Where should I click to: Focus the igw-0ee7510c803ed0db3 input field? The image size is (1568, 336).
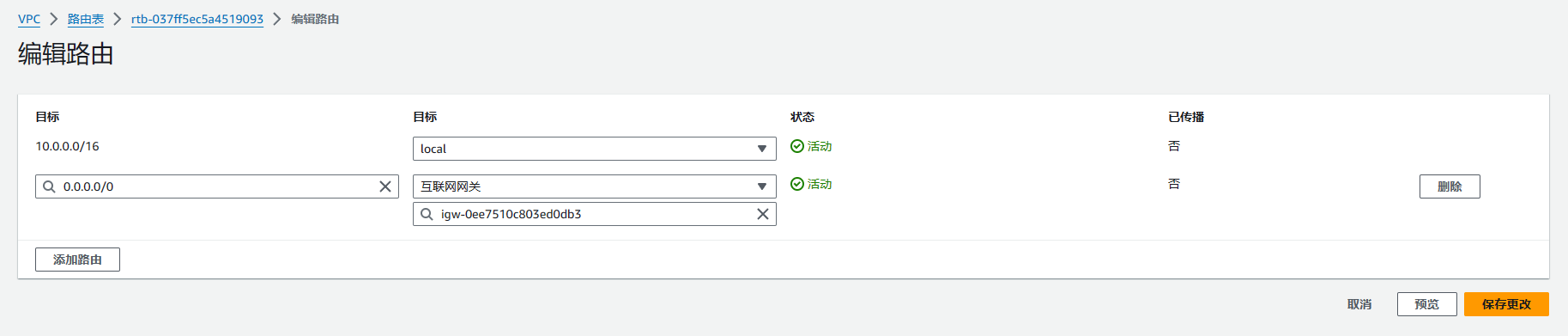595,214
